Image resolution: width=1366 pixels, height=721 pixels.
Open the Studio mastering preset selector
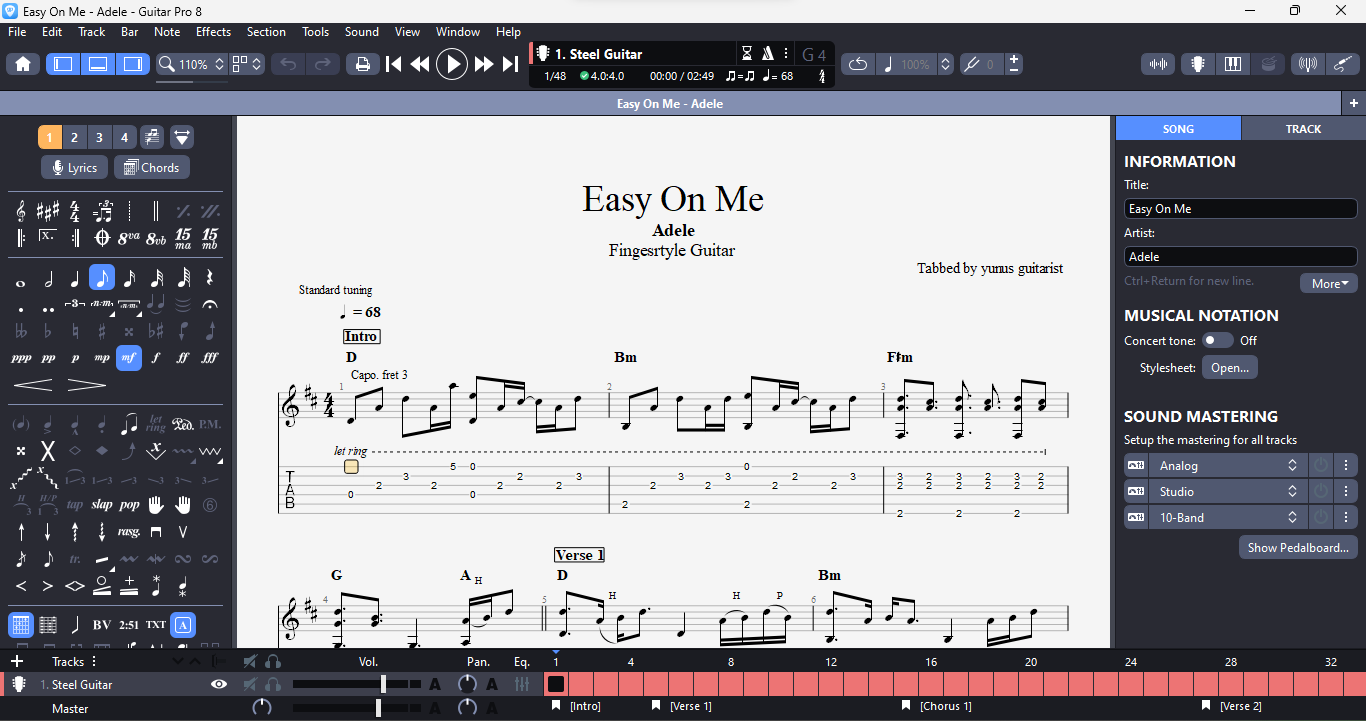[1226, 492]
